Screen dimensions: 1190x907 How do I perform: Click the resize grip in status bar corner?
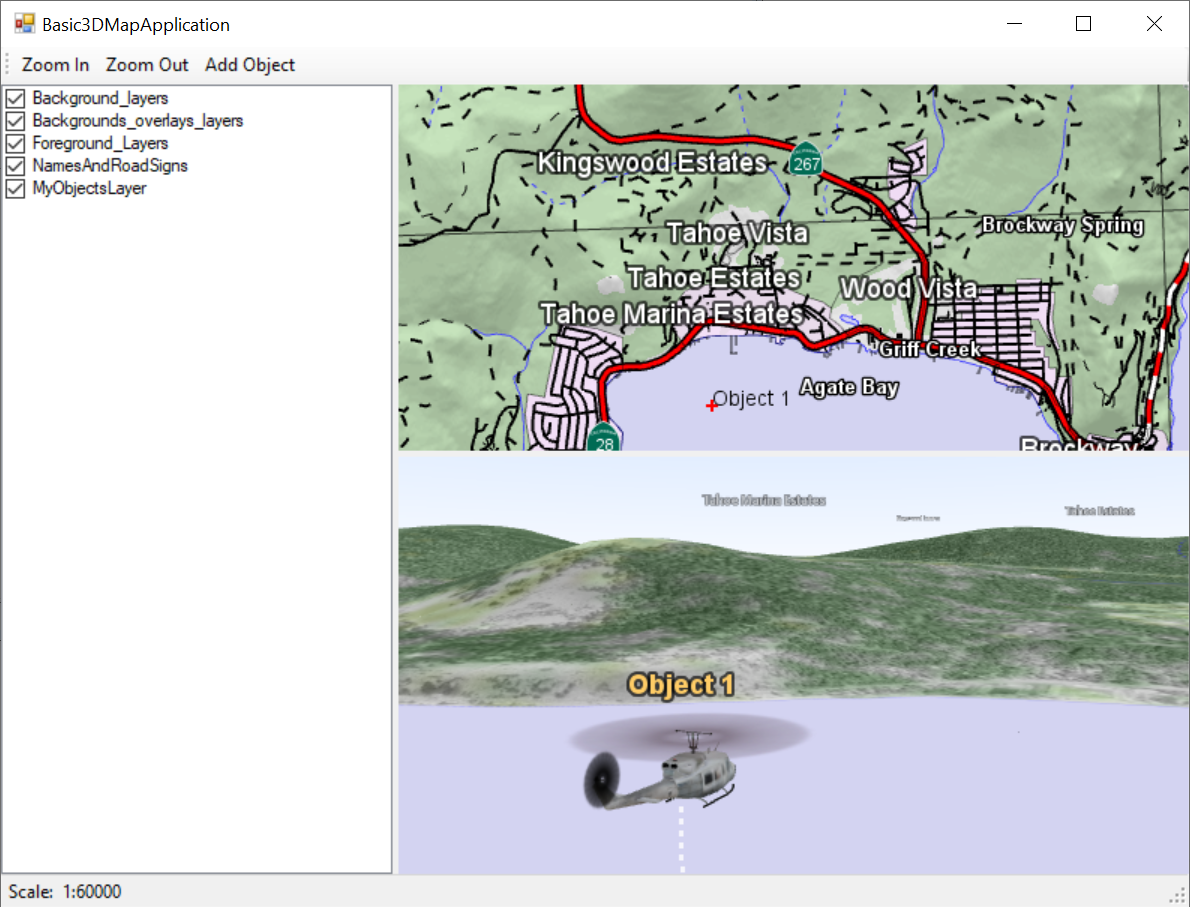1178,894
